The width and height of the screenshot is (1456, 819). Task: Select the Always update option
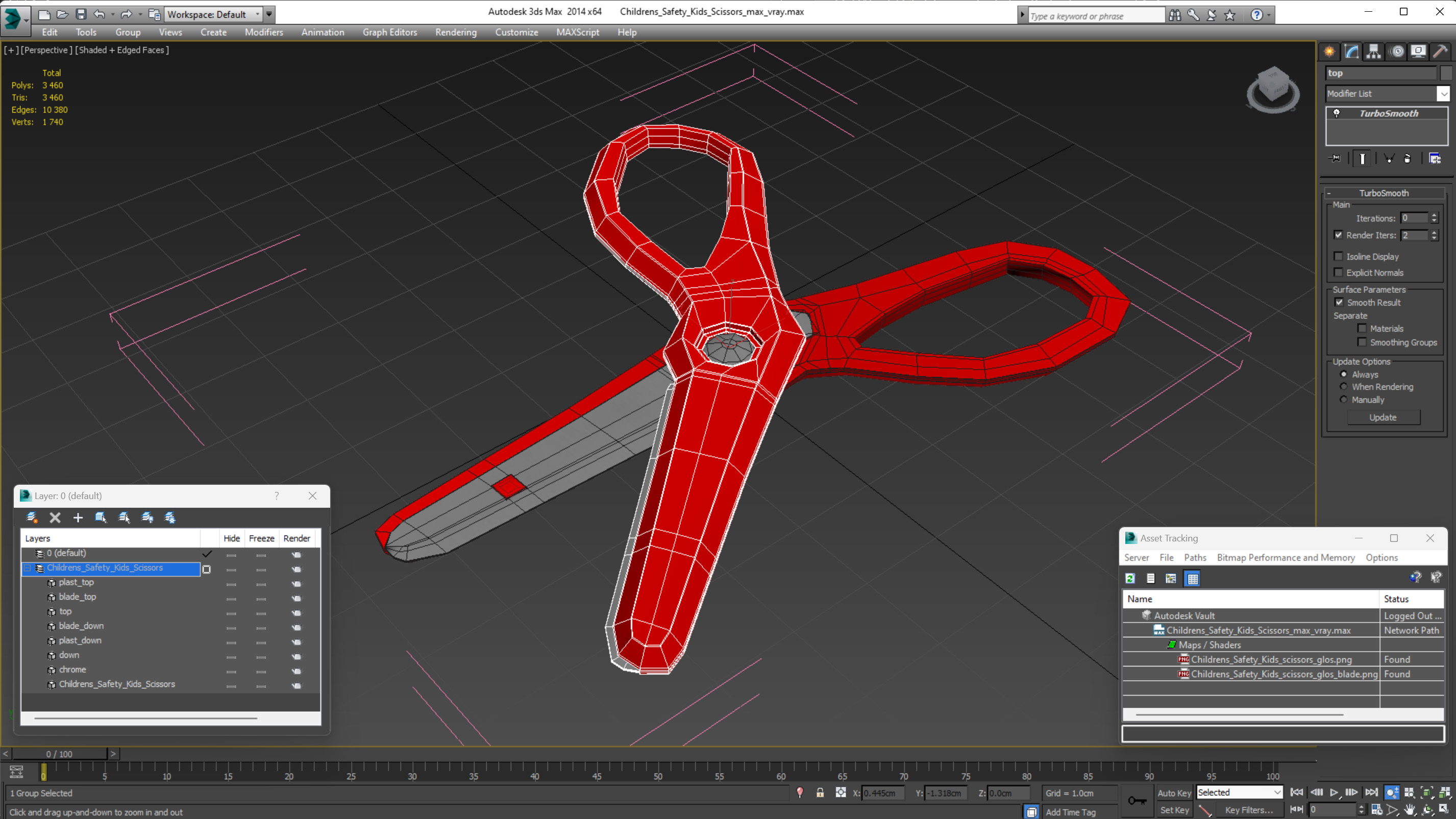(x=1344, y=374)
